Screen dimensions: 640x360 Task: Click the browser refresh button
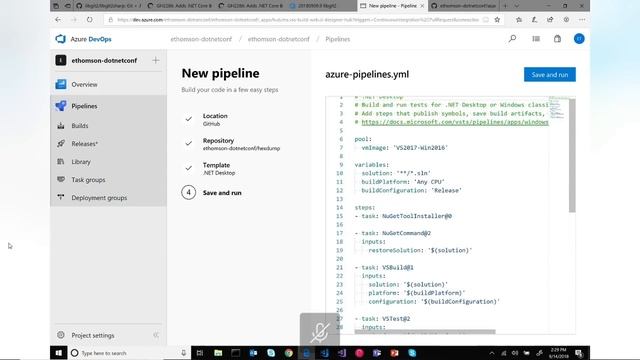coord(89,20)
